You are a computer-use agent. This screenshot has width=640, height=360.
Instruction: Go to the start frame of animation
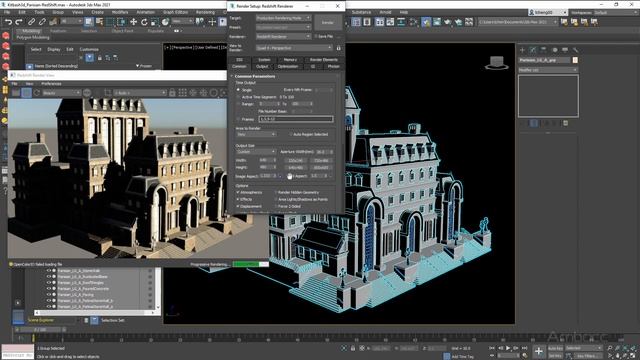(x=492, y=348)
